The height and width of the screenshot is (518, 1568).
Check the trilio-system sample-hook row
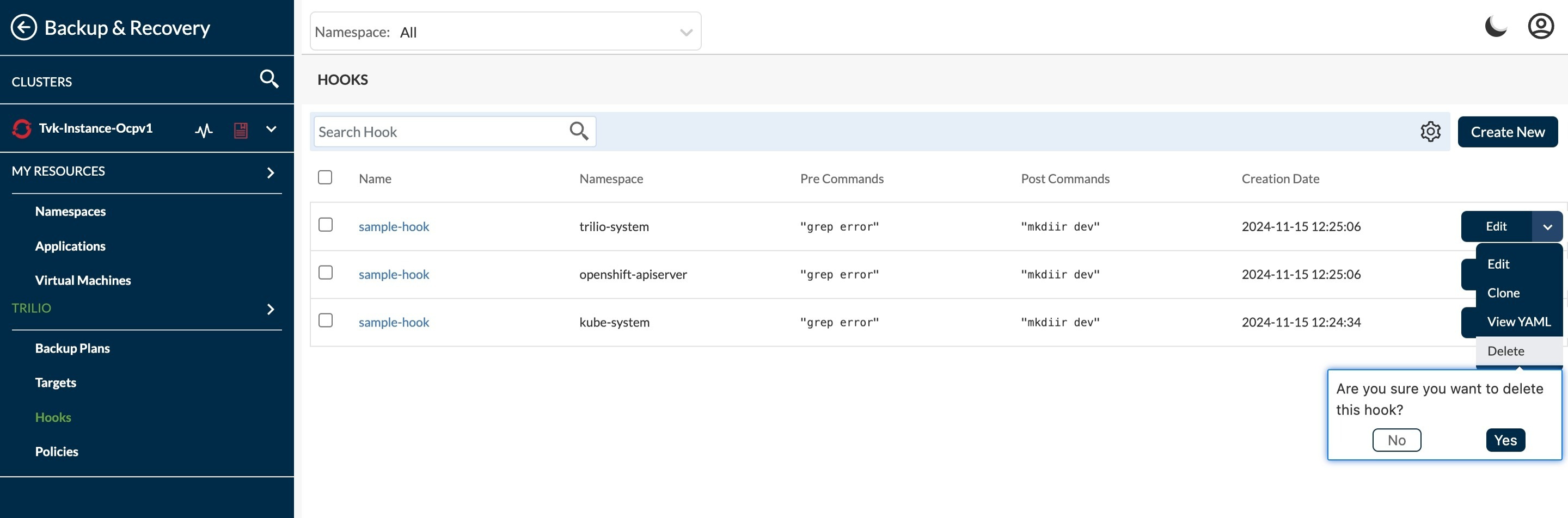click(x=325, y=224)
